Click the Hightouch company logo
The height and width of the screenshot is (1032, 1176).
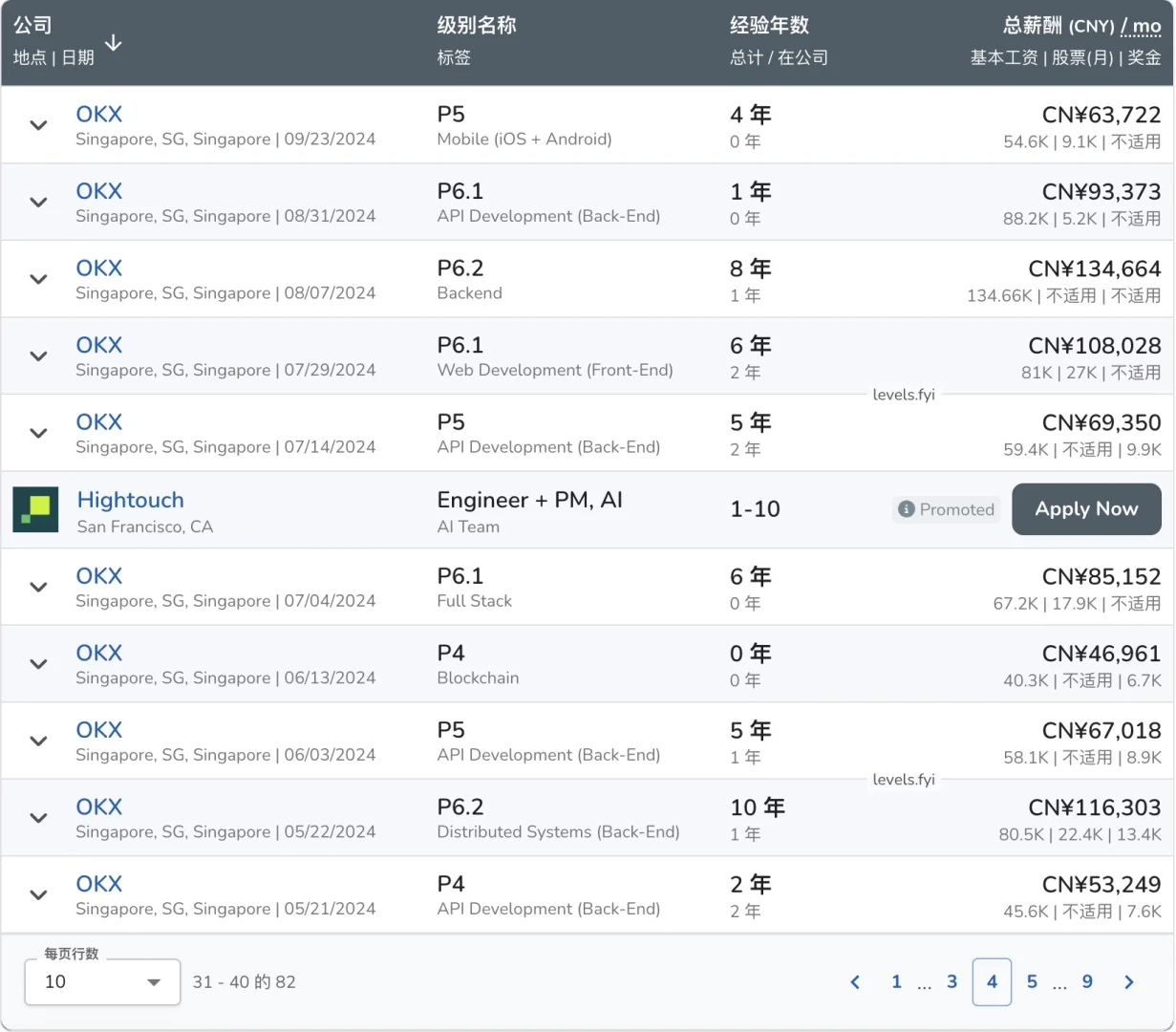35,509
